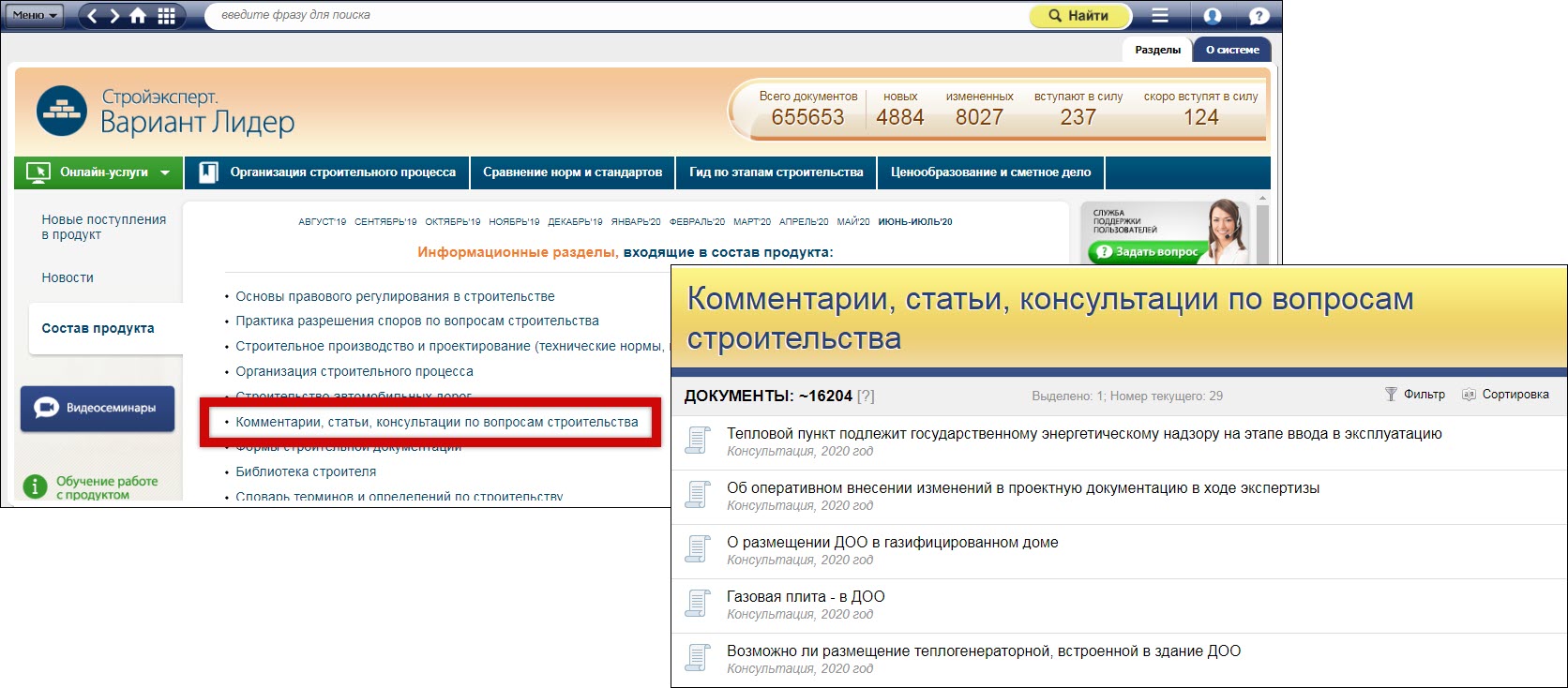Expand the Меню dropdown
Viewport: 1568px width, 688px height.
35,16
